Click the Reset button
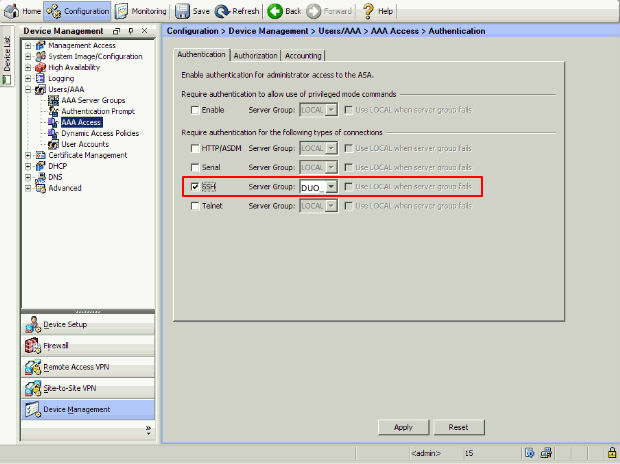The image size is (620, 464). (x=458, y=427)
